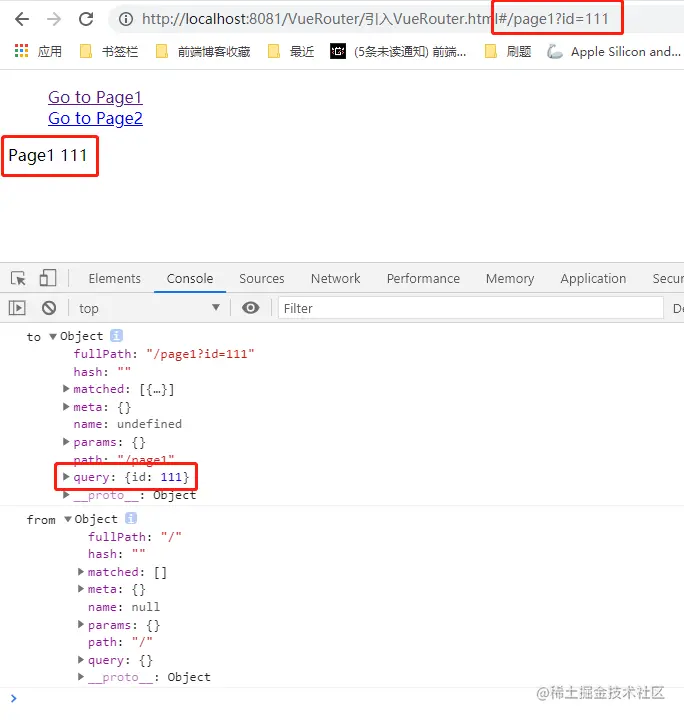This screenshot has height=720, width=684.
Task: Select name: undefined in to Object
Action: pyautogui.click(x=128, y=424)
